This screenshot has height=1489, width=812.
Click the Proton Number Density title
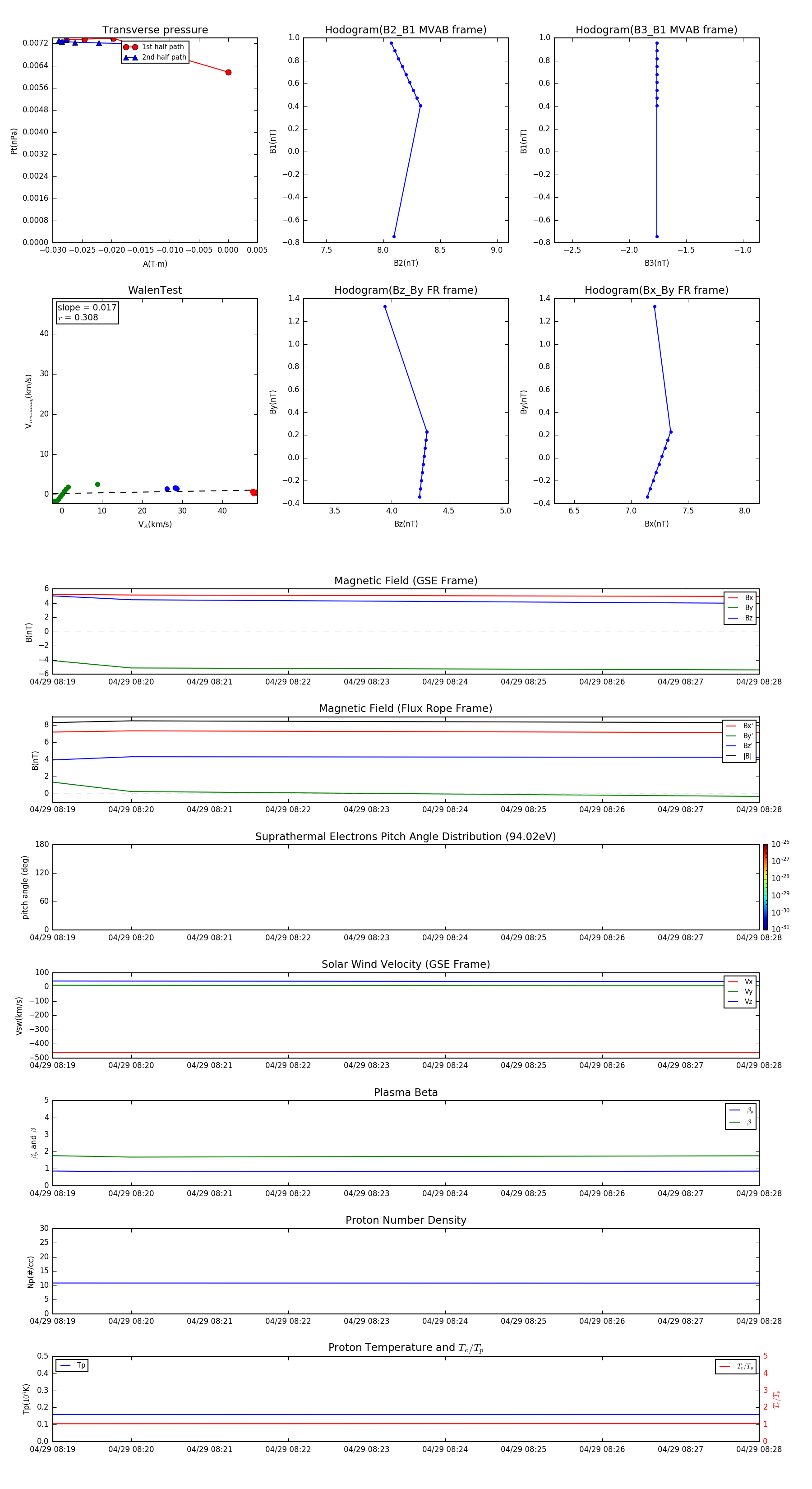coord(406,1220)
